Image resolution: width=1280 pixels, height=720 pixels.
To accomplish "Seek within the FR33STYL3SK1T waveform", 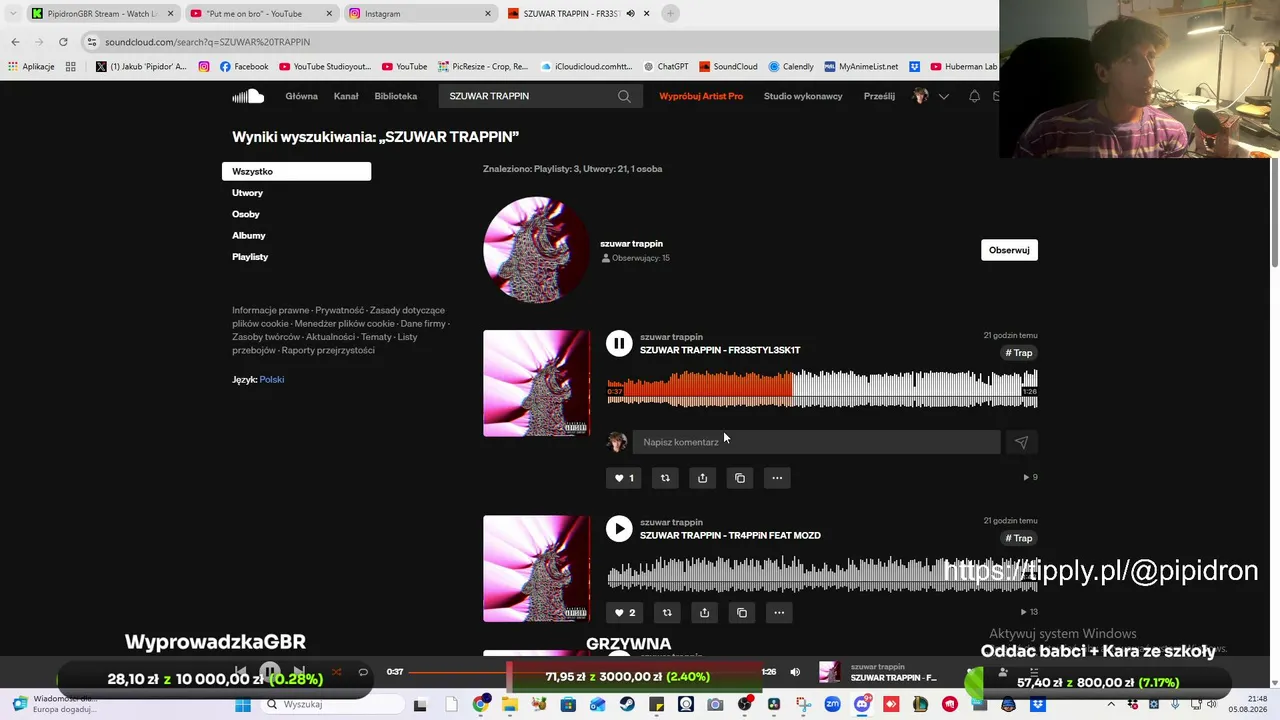I will 822,388.
